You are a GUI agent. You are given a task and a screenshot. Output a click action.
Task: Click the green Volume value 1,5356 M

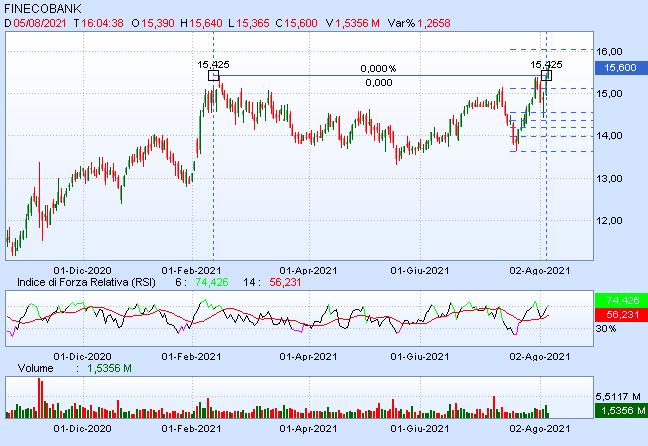tap(110, 368)
